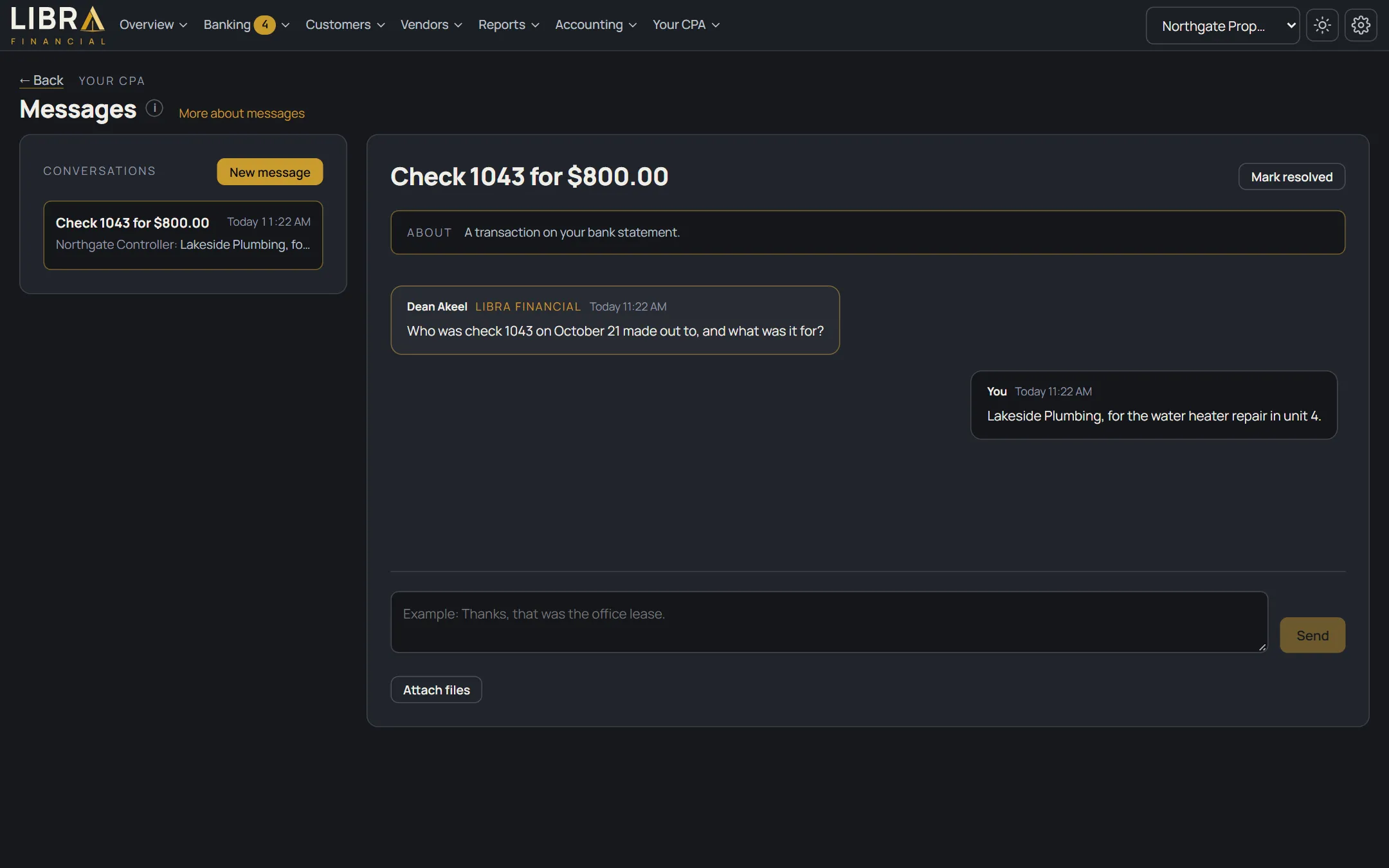
Task: Click the info icon beside Messages
Action: pyautogui.click(x=154, y=108)
